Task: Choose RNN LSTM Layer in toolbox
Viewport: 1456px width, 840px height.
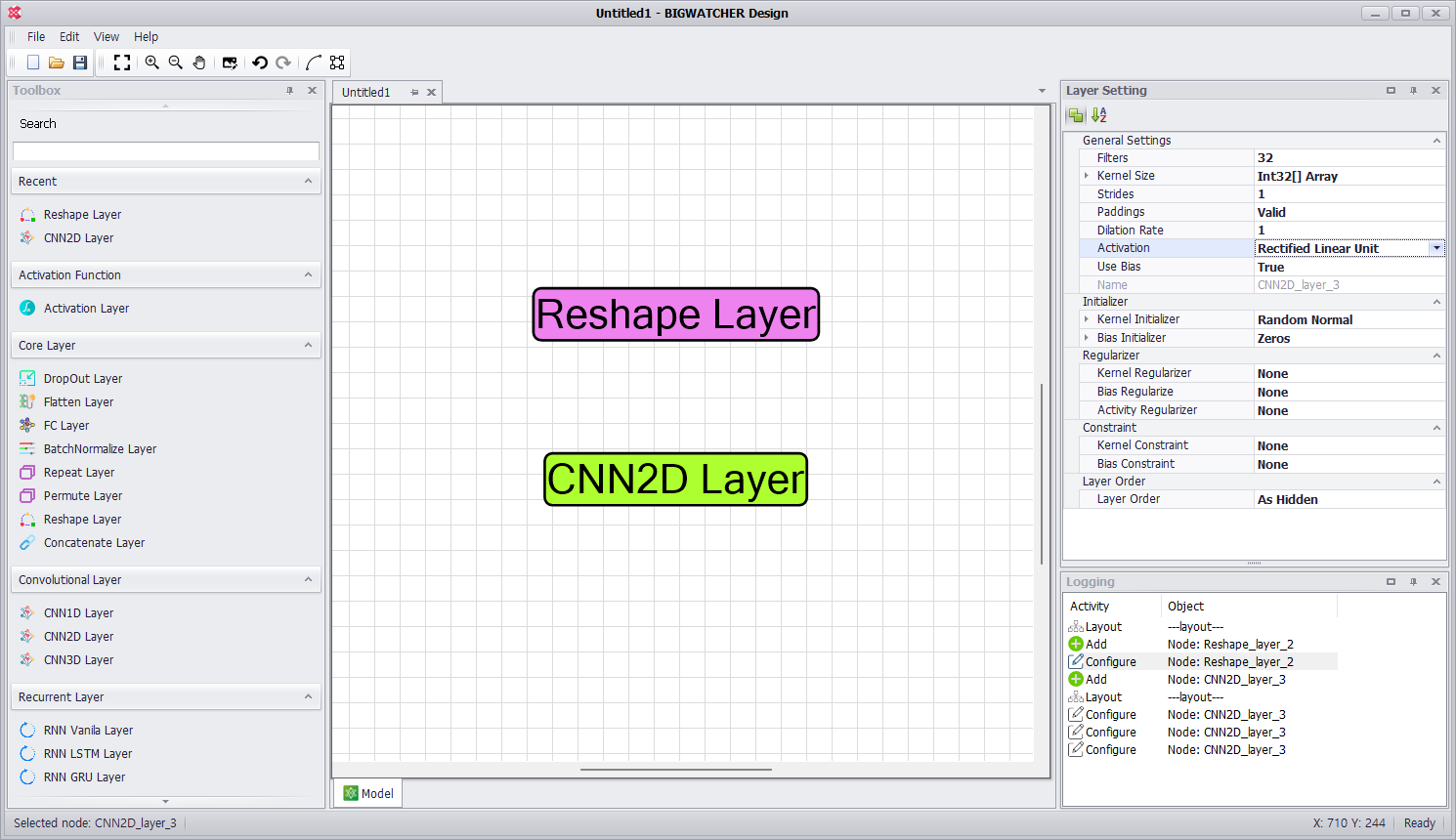Action: (88, 754)
